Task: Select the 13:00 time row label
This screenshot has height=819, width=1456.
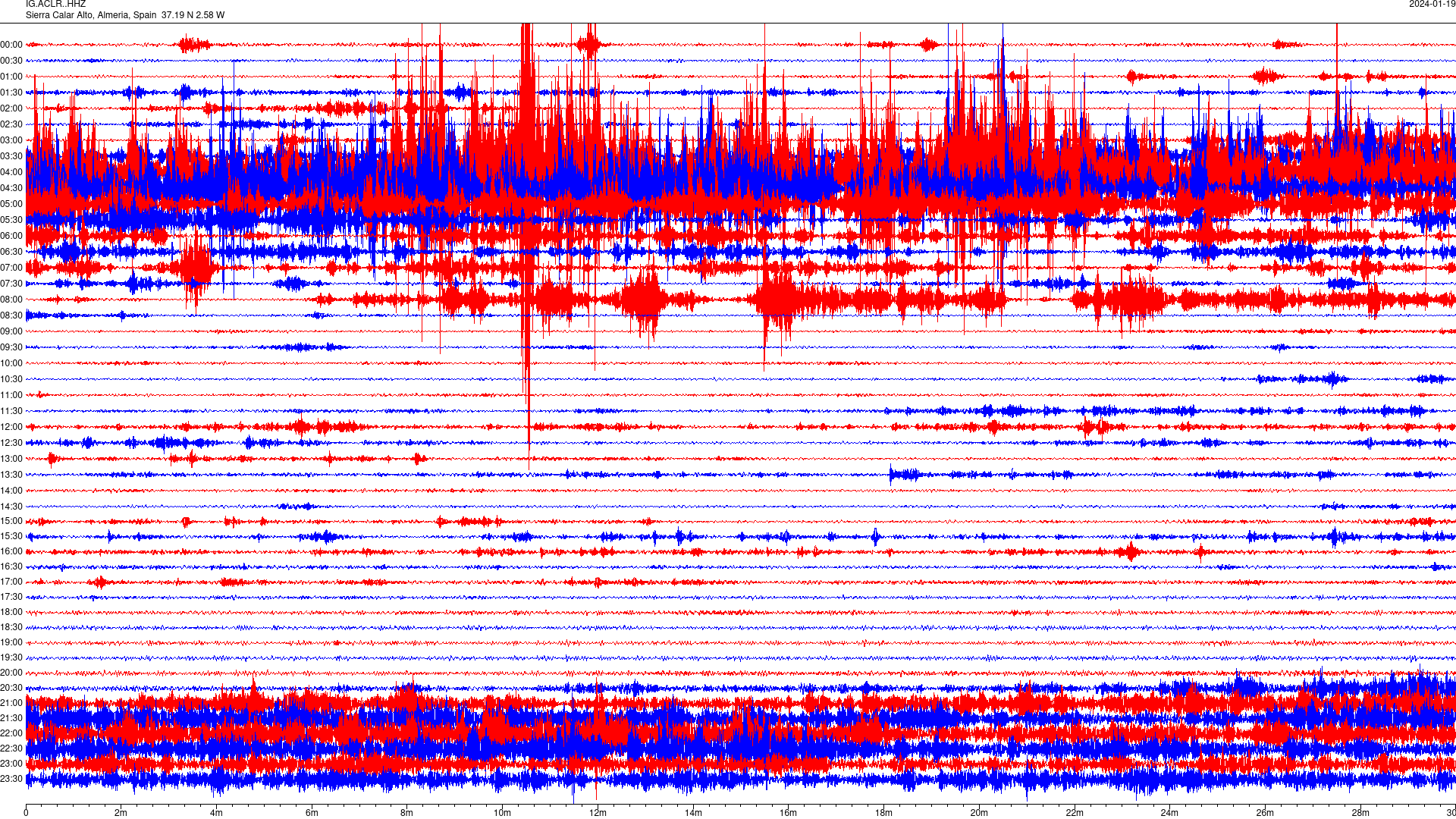Action: (x=11, y=459)
